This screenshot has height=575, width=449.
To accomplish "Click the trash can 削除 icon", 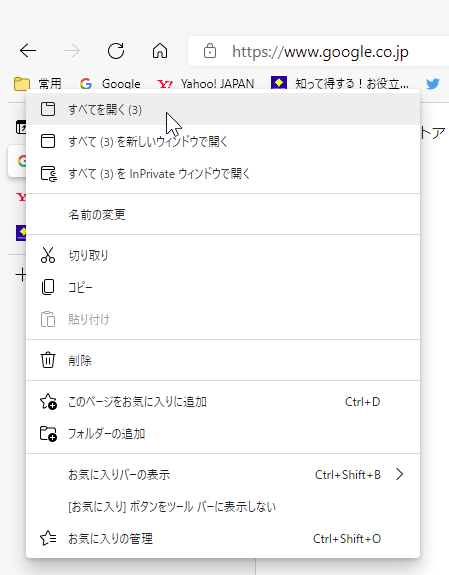I will tap(48, 360).
